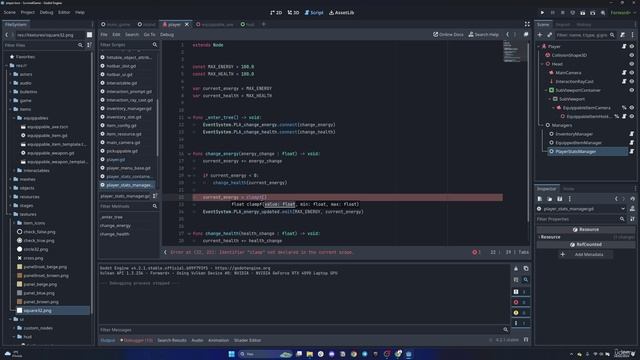Open the Editor menu
This screenshot has width=640, height=360.
[x=64, y=13]
